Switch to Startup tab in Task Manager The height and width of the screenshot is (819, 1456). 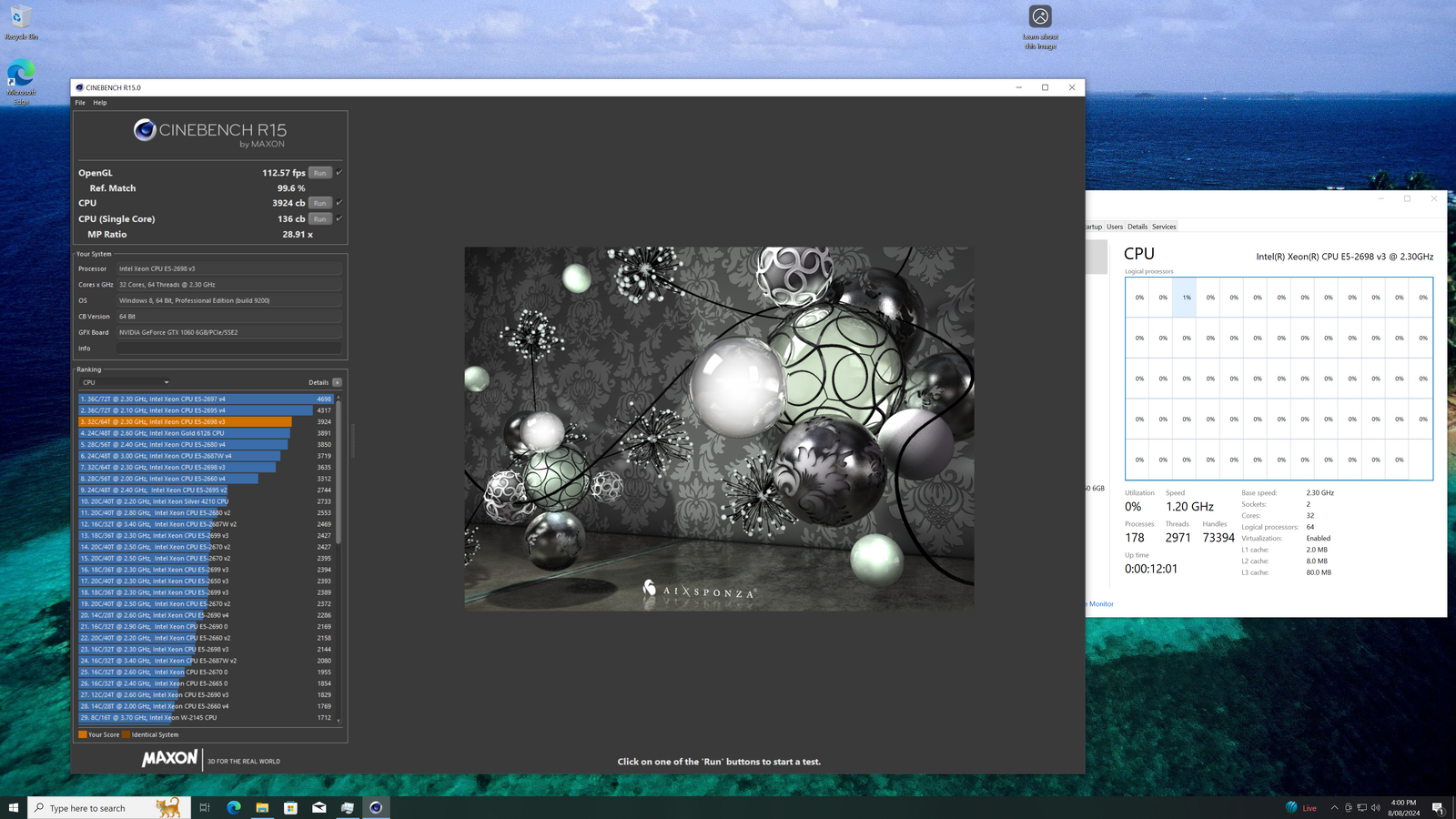pos(1094,227)
